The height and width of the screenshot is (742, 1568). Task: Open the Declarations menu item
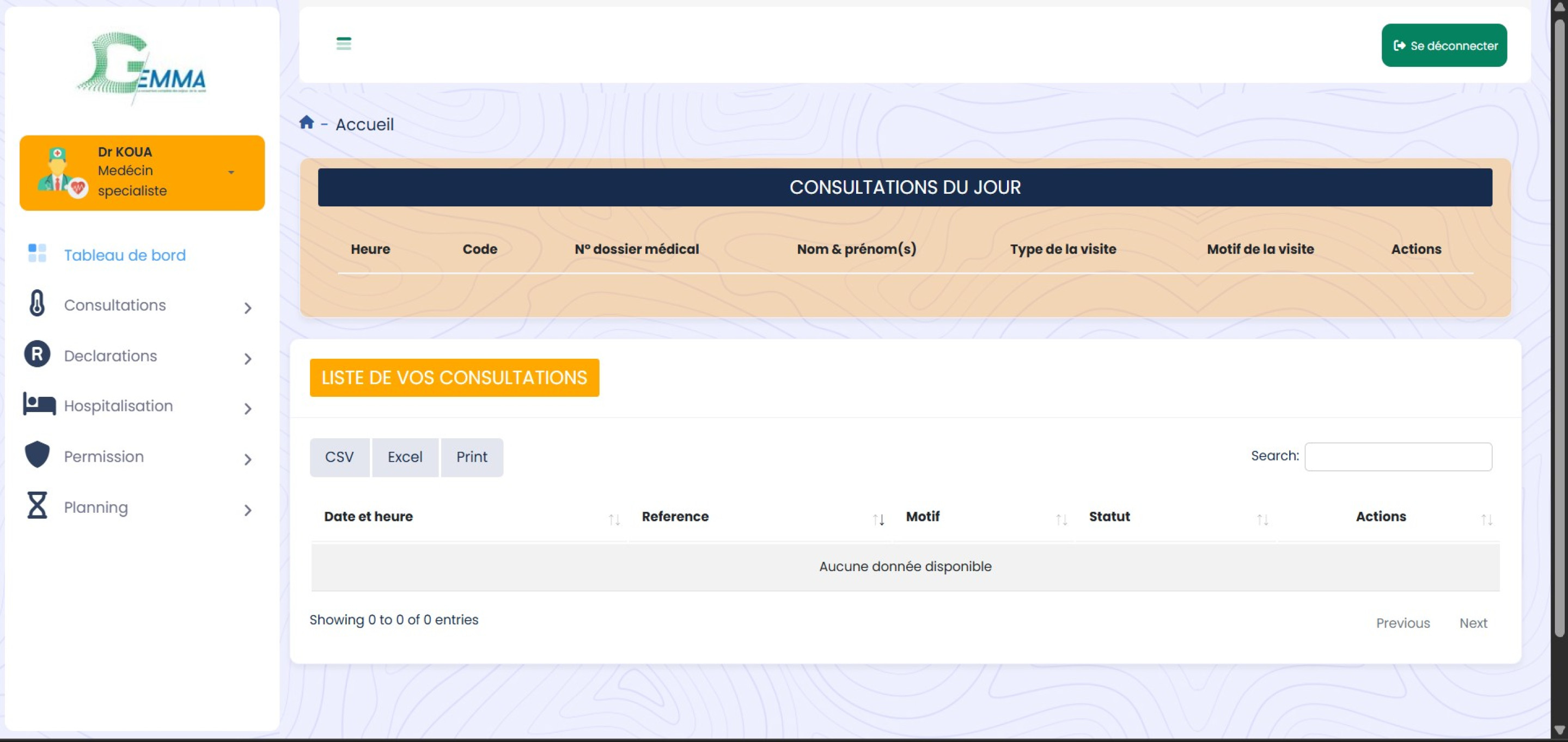(x=110, y=356)
